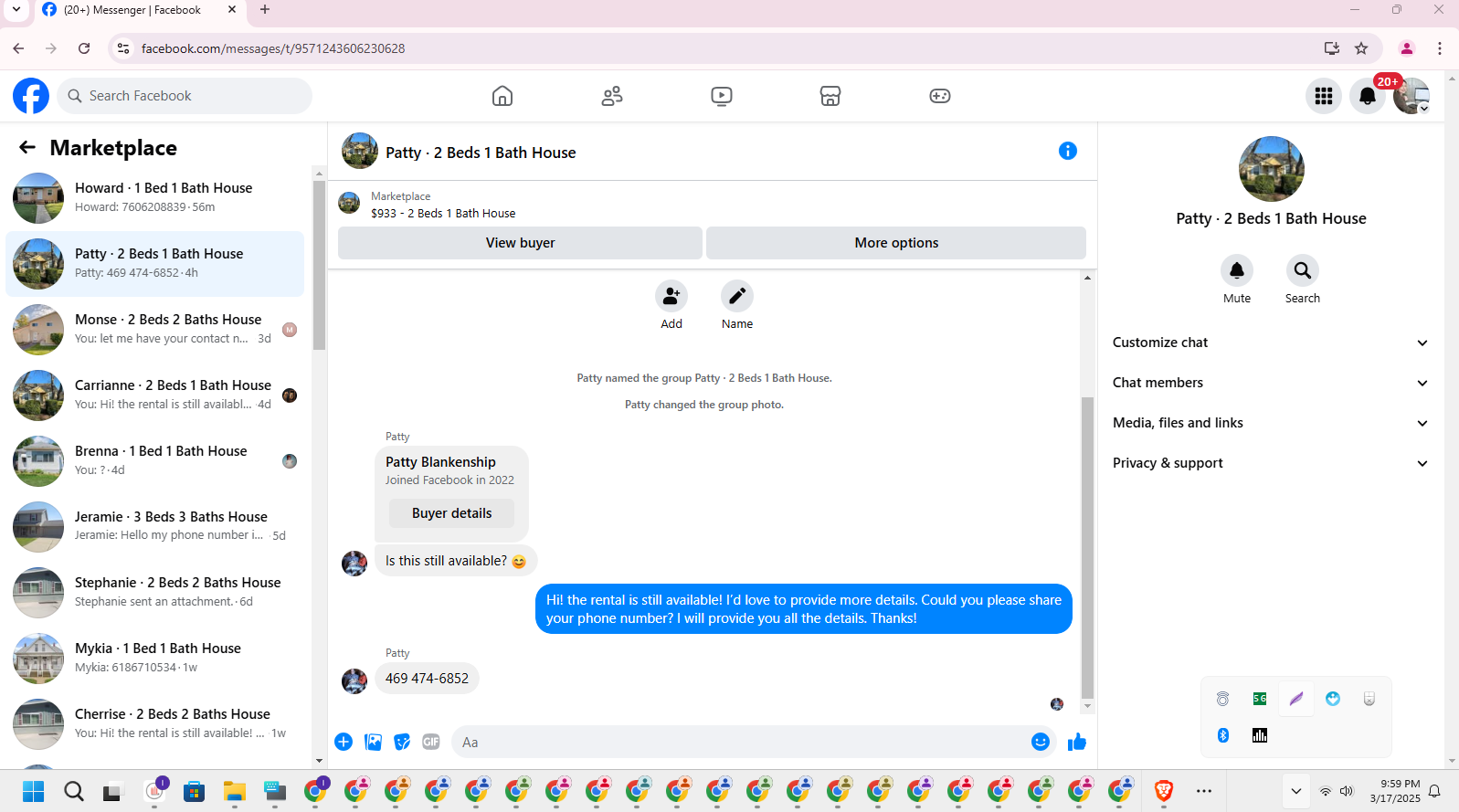
Task: Click the Add people icon in chat
Action: 671,296
